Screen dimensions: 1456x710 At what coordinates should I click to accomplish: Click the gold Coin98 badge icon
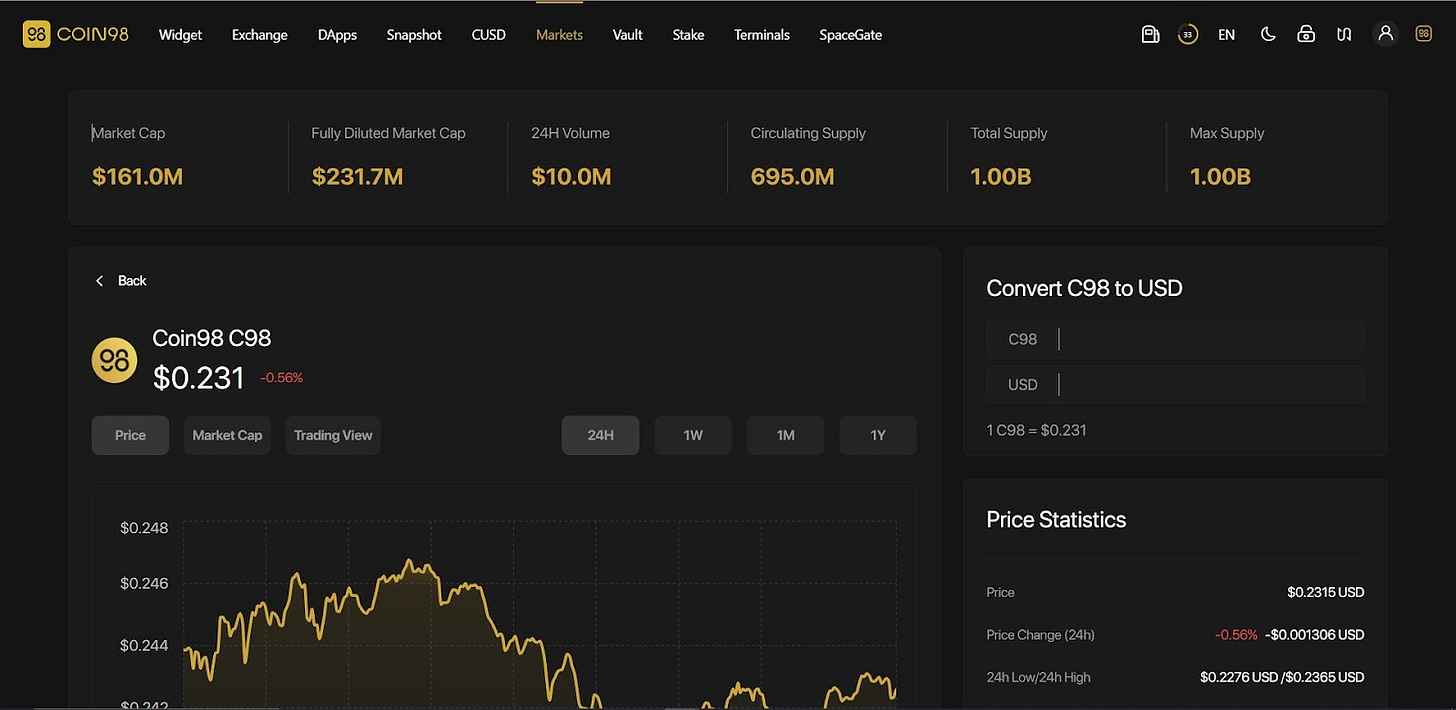tap(1424, 34)
